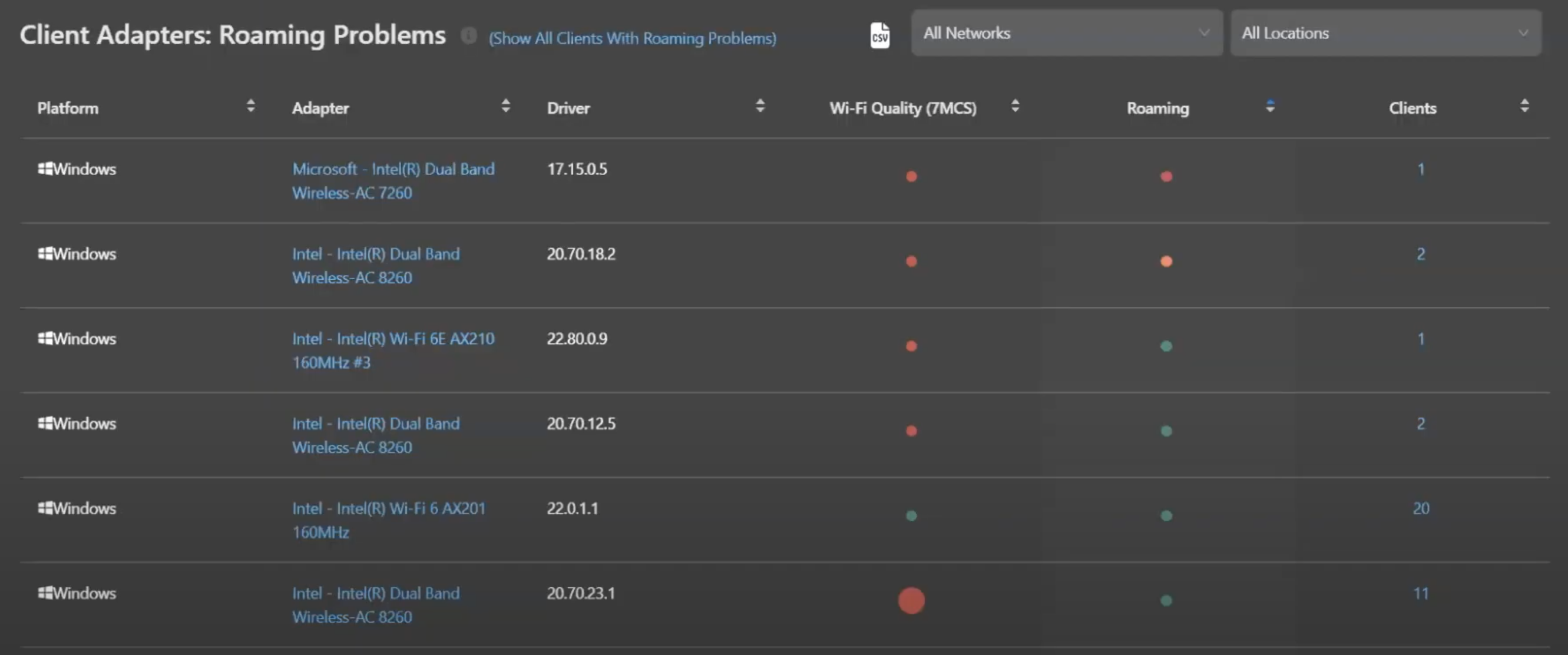The image size is (1568, 655).
Task: Open the All Locations dropdown
Action: tap(1386, 33)
